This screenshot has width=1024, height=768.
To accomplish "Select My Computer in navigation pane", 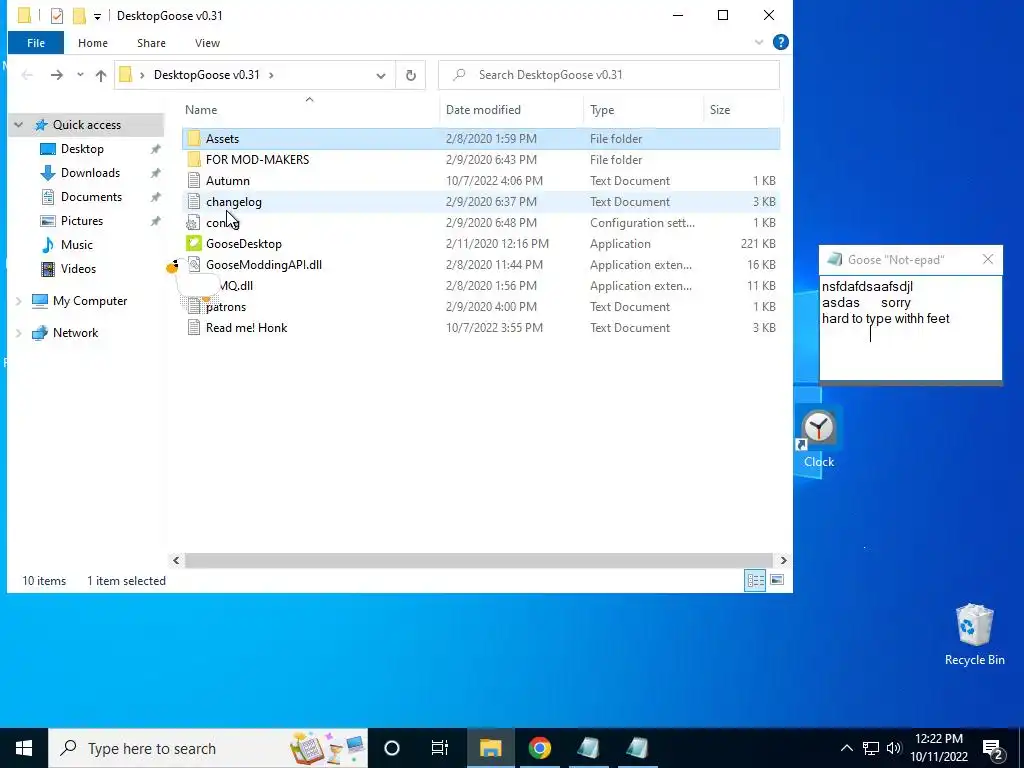I will click(89, 301).
